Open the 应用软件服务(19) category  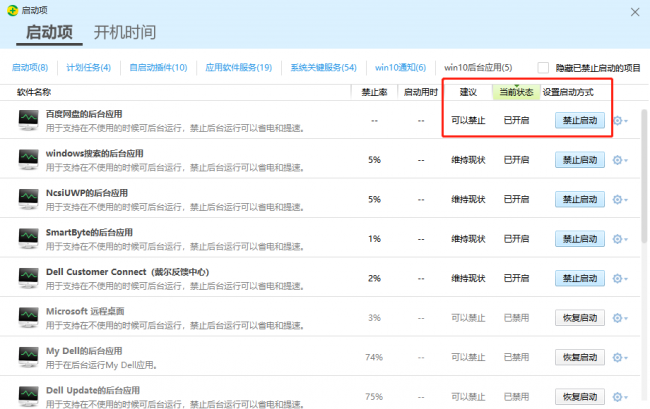pyautogui.click(x=239, y=68)
